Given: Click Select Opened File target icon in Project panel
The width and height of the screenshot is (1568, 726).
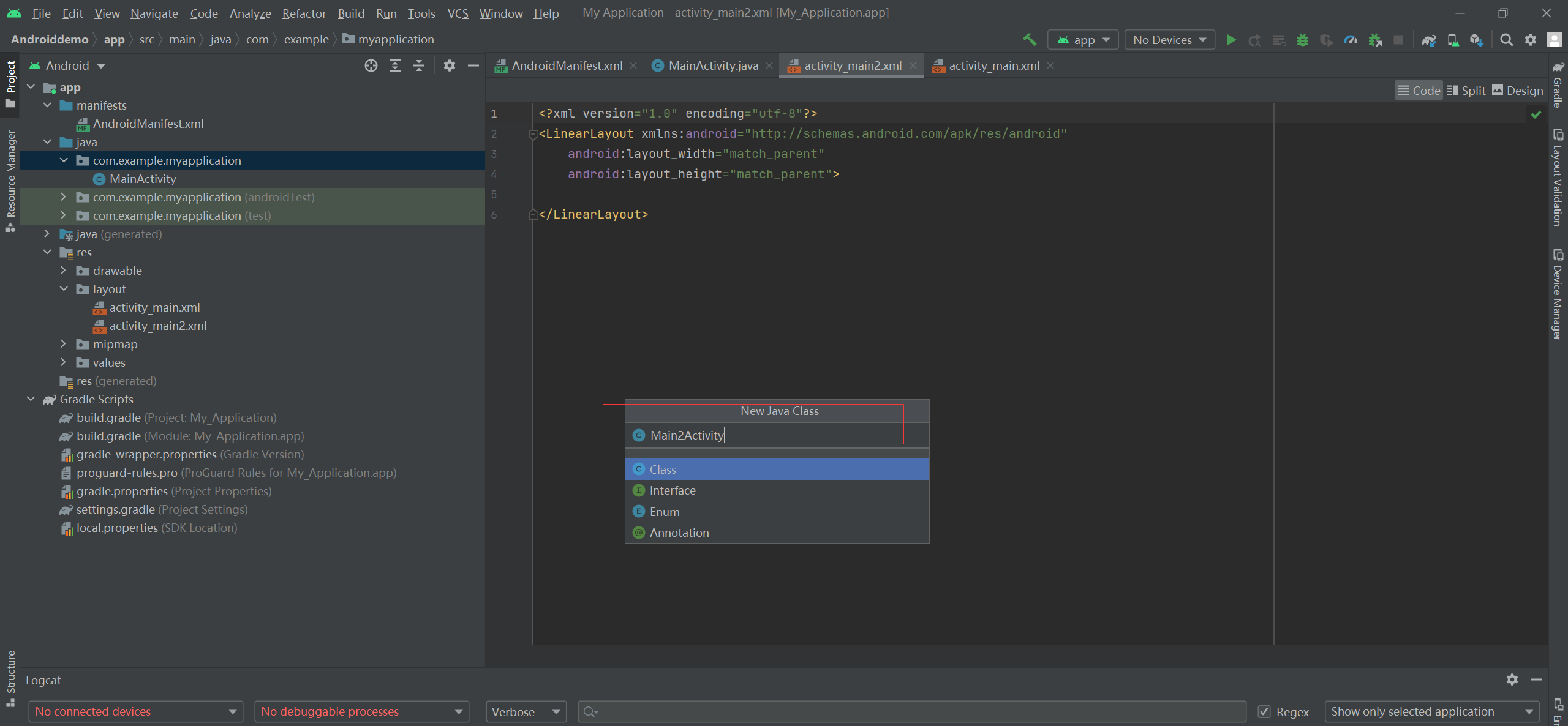Looking at the screenshot, I should tap(371, 65).
